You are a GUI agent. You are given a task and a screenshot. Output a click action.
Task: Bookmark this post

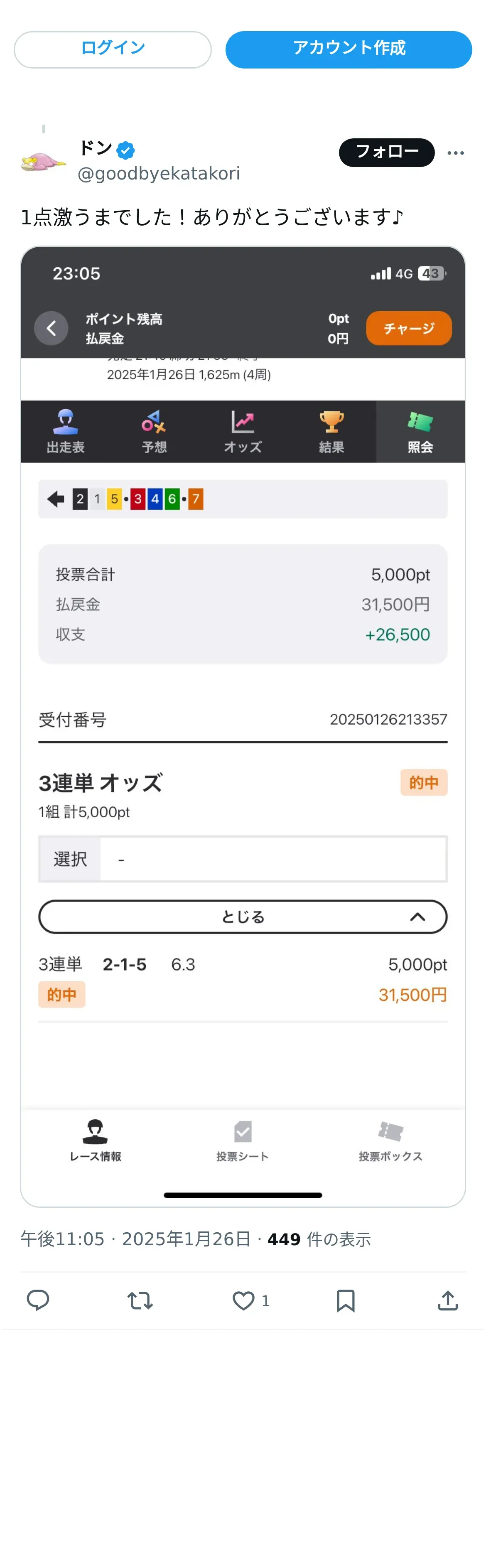pyautogui.click(x=346, y=1300)
